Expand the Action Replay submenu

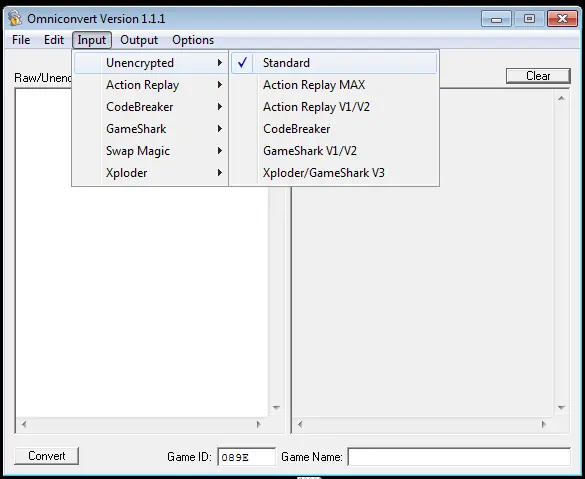pos(151,85)
